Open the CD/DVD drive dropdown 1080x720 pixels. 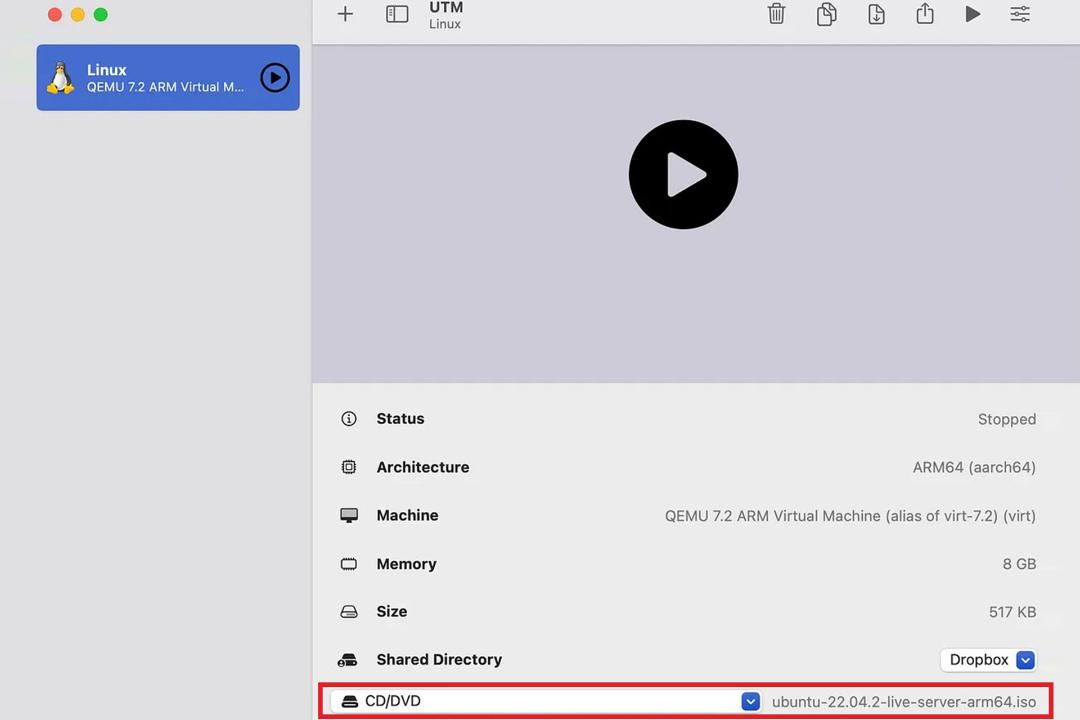pos(545,701)
